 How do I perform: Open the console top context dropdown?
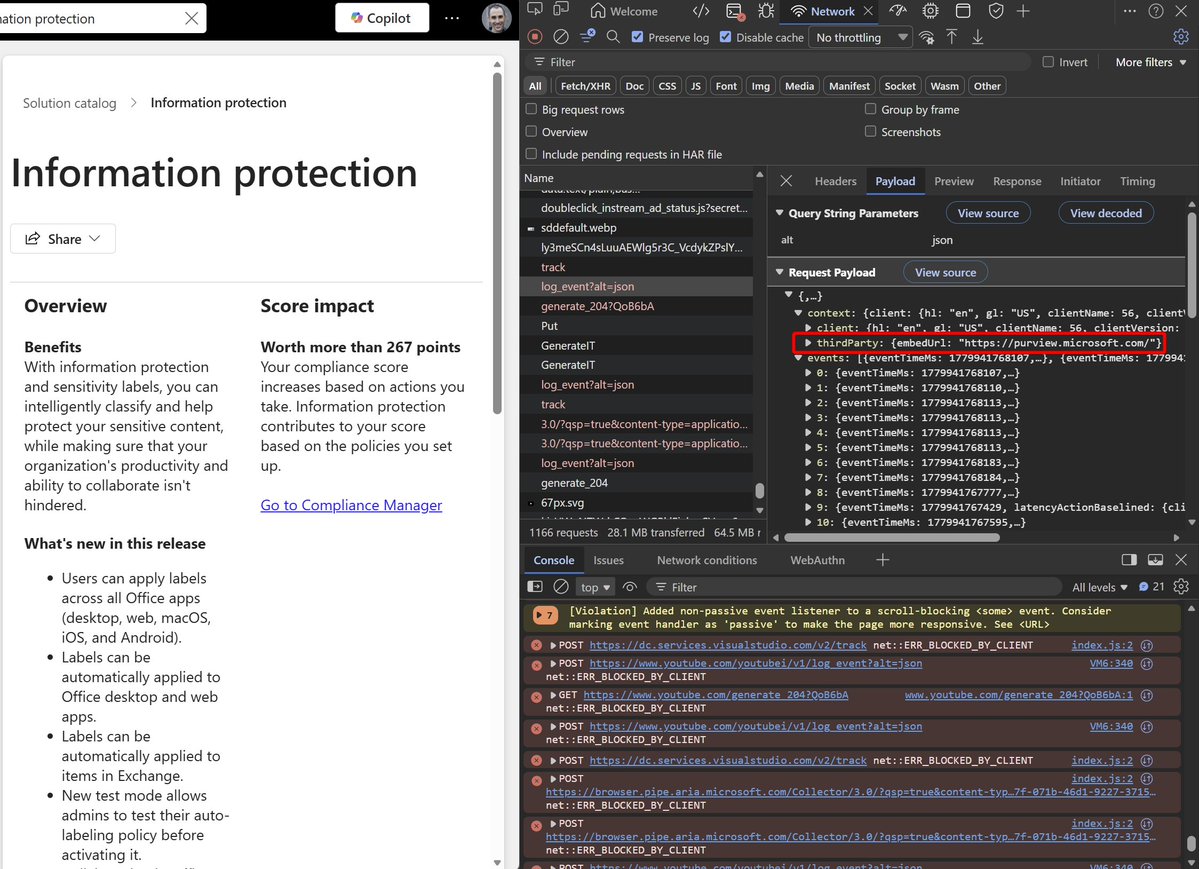tap(596, 587)
